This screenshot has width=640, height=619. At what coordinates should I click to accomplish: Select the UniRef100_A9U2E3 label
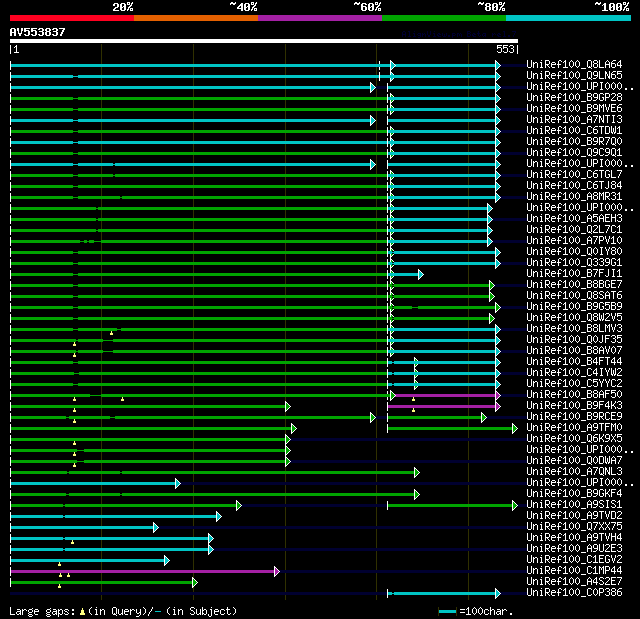point(574,549)
